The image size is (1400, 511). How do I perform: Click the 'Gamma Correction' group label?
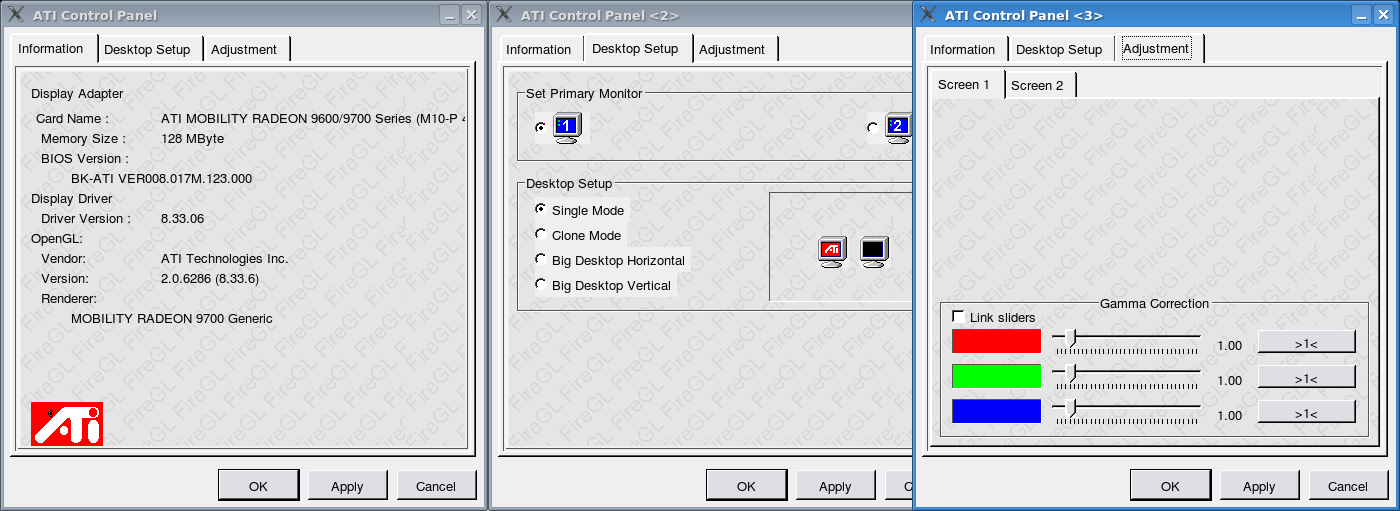point(1154,303)
